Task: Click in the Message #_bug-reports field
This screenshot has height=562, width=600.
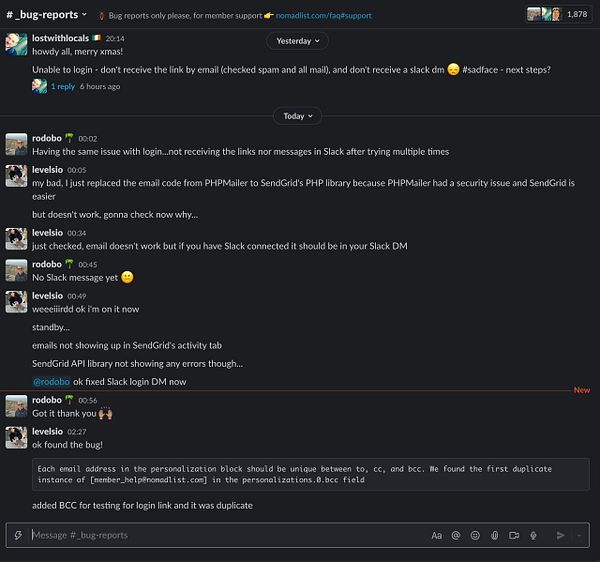Action: pyautogui.click(x=220, y=535)
